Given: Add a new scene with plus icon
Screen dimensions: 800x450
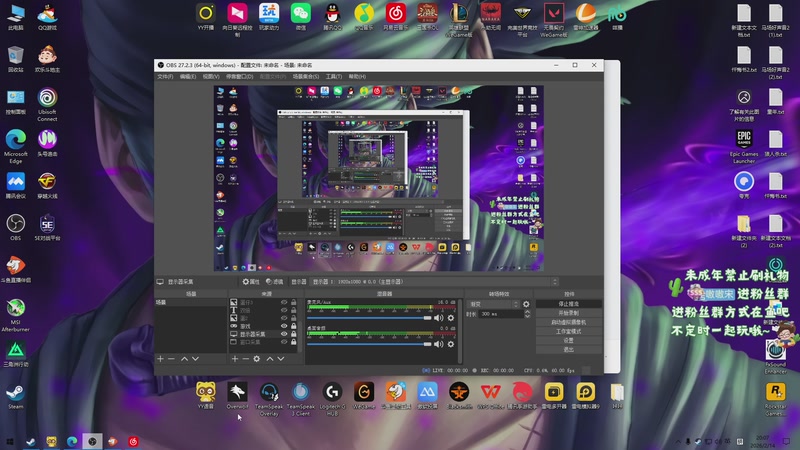Looking at the screenshot, I should (160, 359).
